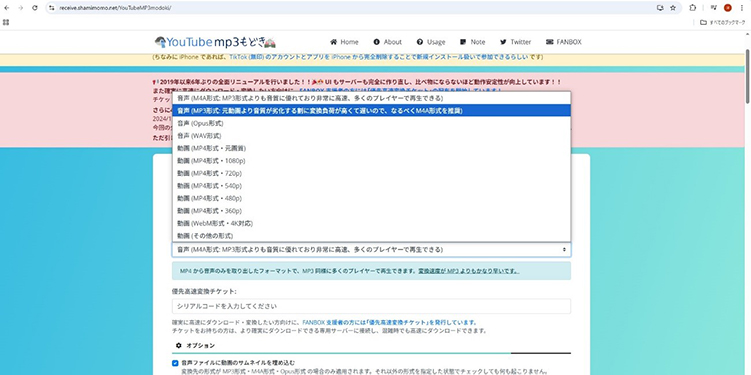Open the red profile avatar
Screen dimensions: 751x375
(x=728, y=8)
